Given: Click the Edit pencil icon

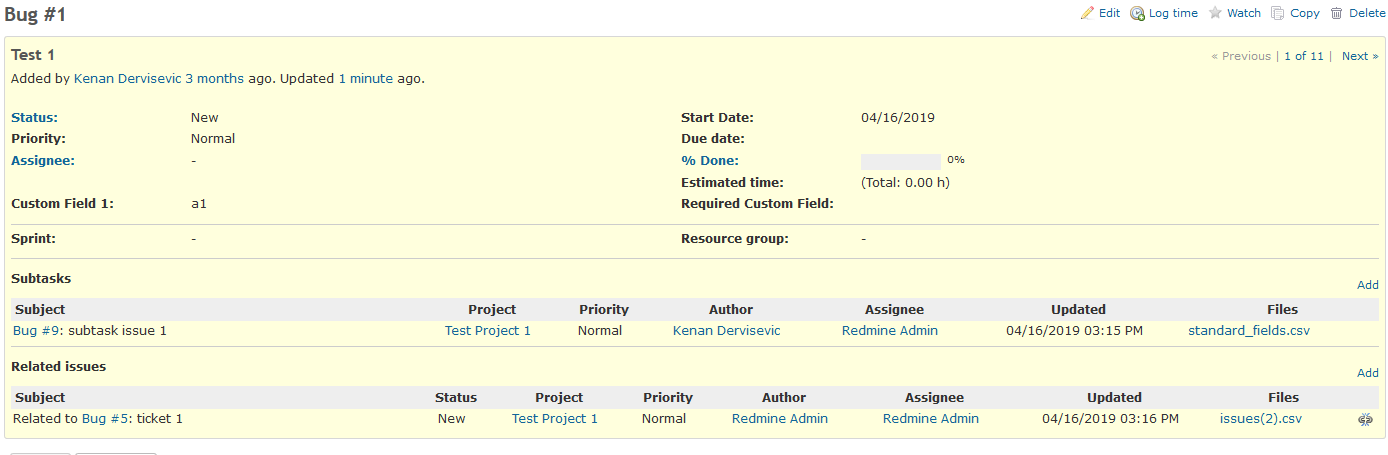Looking at the screenshot, I should tap(1087, 13).
